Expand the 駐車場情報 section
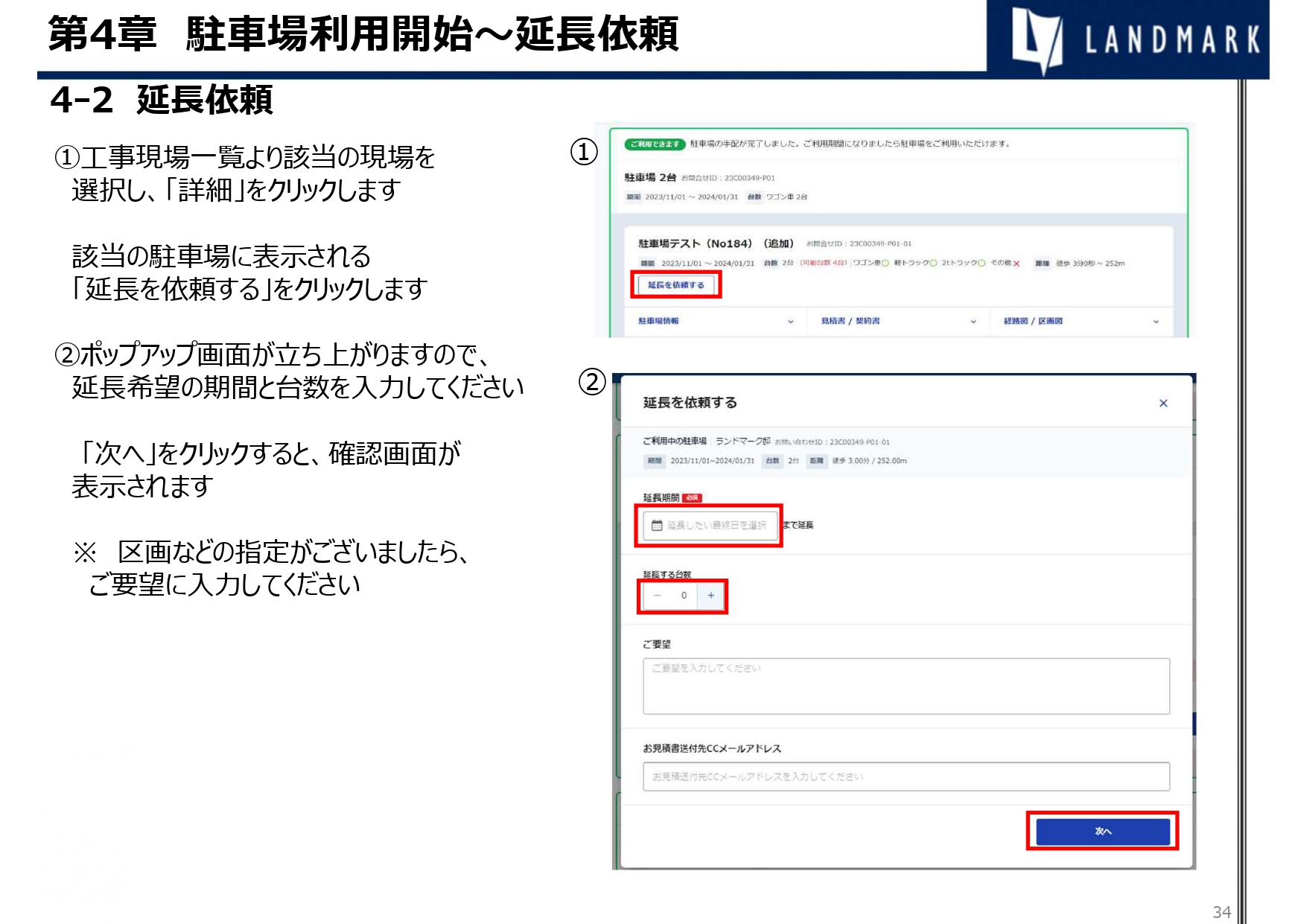Image resolution: width=1307 pixels, height=924 pixels. tap(716, 321)
